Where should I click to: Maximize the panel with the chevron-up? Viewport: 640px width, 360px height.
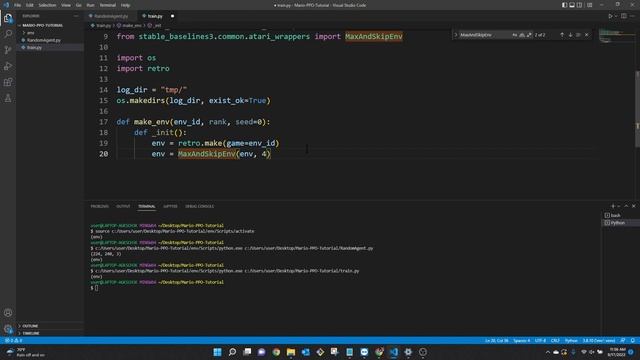[x=626, y=207]
